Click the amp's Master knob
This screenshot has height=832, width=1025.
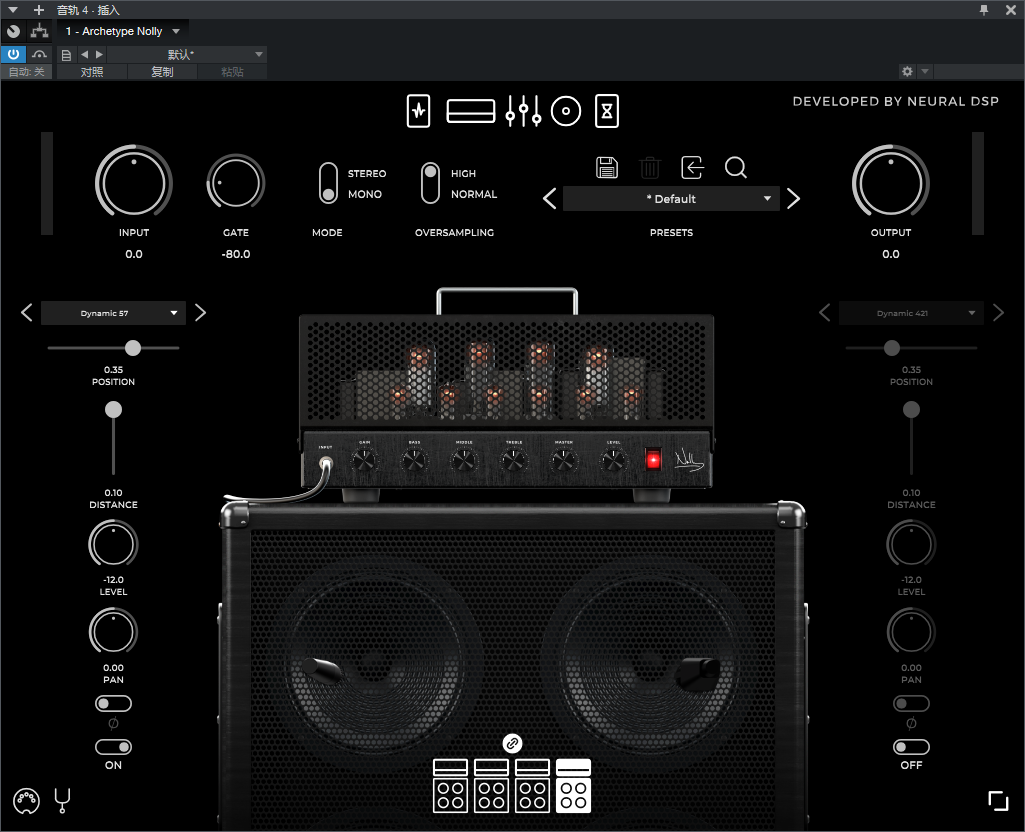[563, 461]
